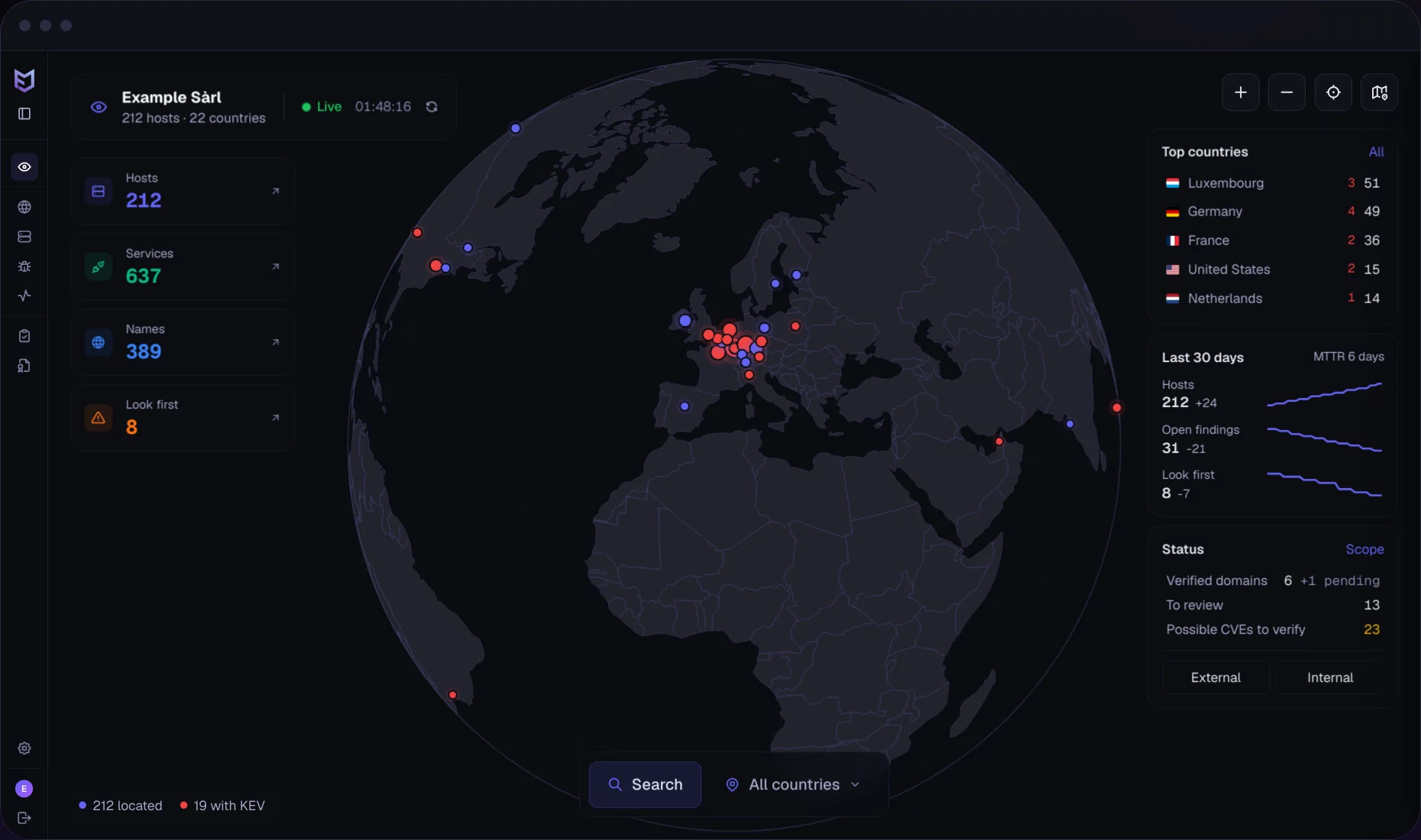This screenshot has width=1421, height=840.
Task: Open the hosts server sidebar icon
Action: point(24,237)
